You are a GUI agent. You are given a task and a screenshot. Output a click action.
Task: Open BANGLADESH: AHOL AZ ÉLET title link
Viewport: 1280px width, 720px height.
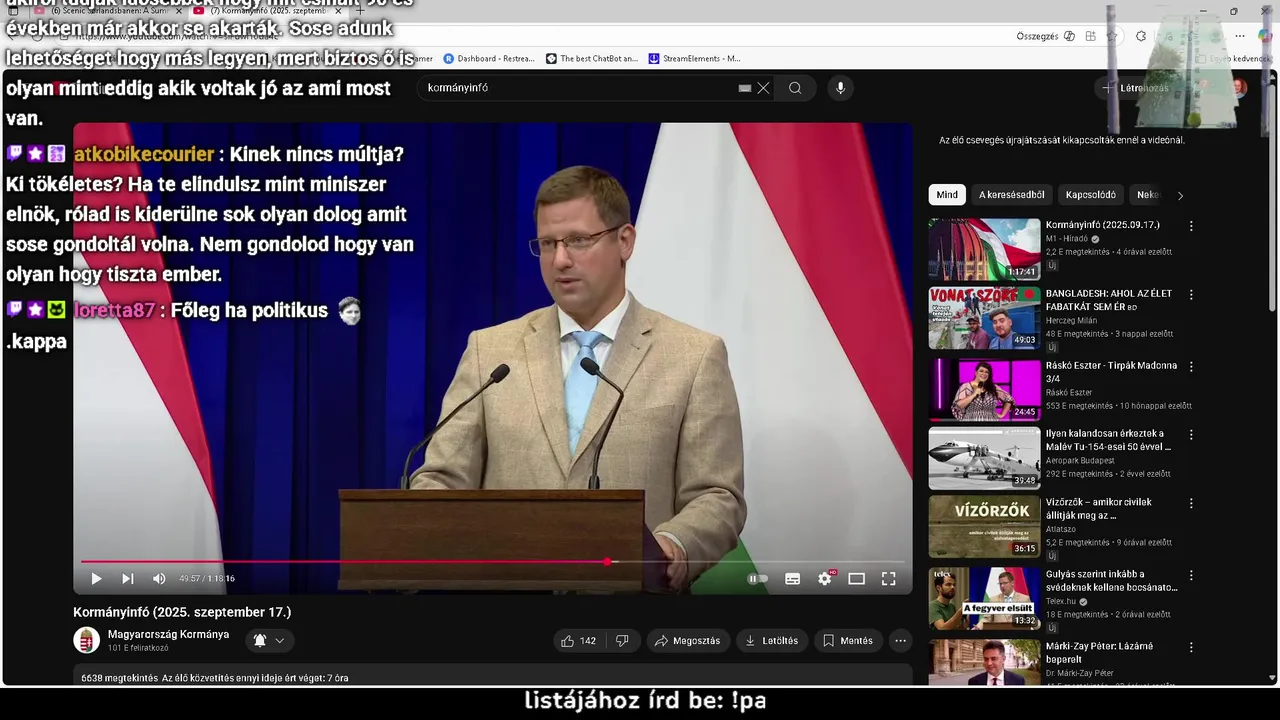1109,300
